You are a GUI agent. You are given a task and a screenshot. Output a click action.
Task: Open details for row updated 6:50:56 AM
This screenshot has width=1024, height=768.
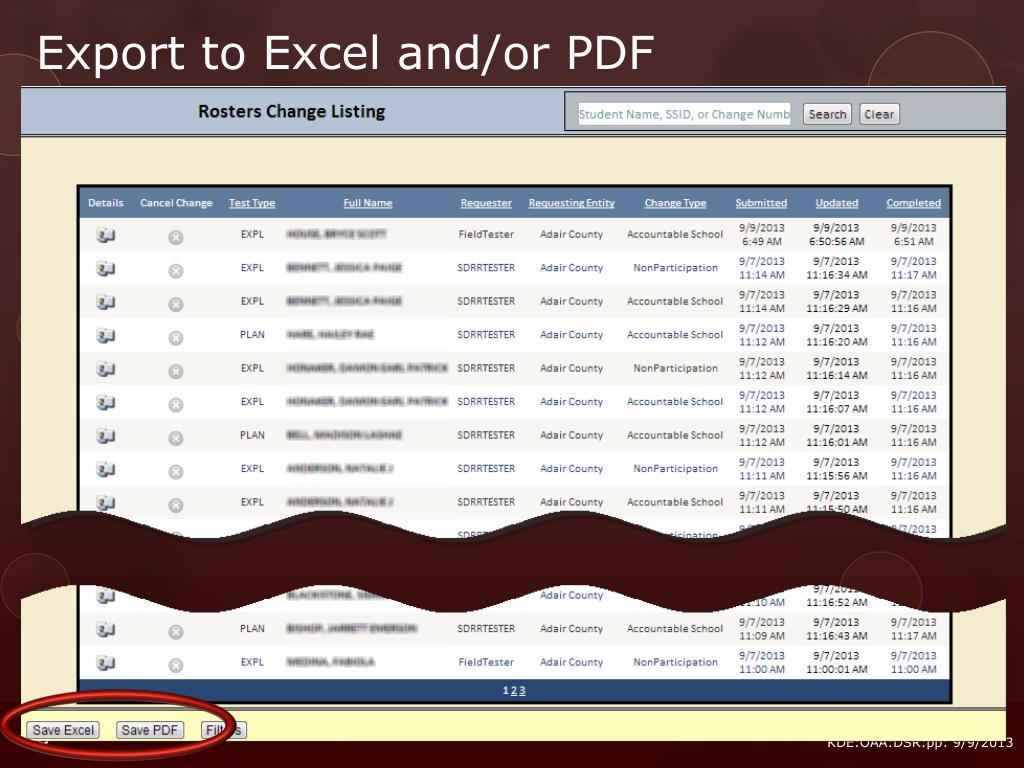(x=106, y=234)
